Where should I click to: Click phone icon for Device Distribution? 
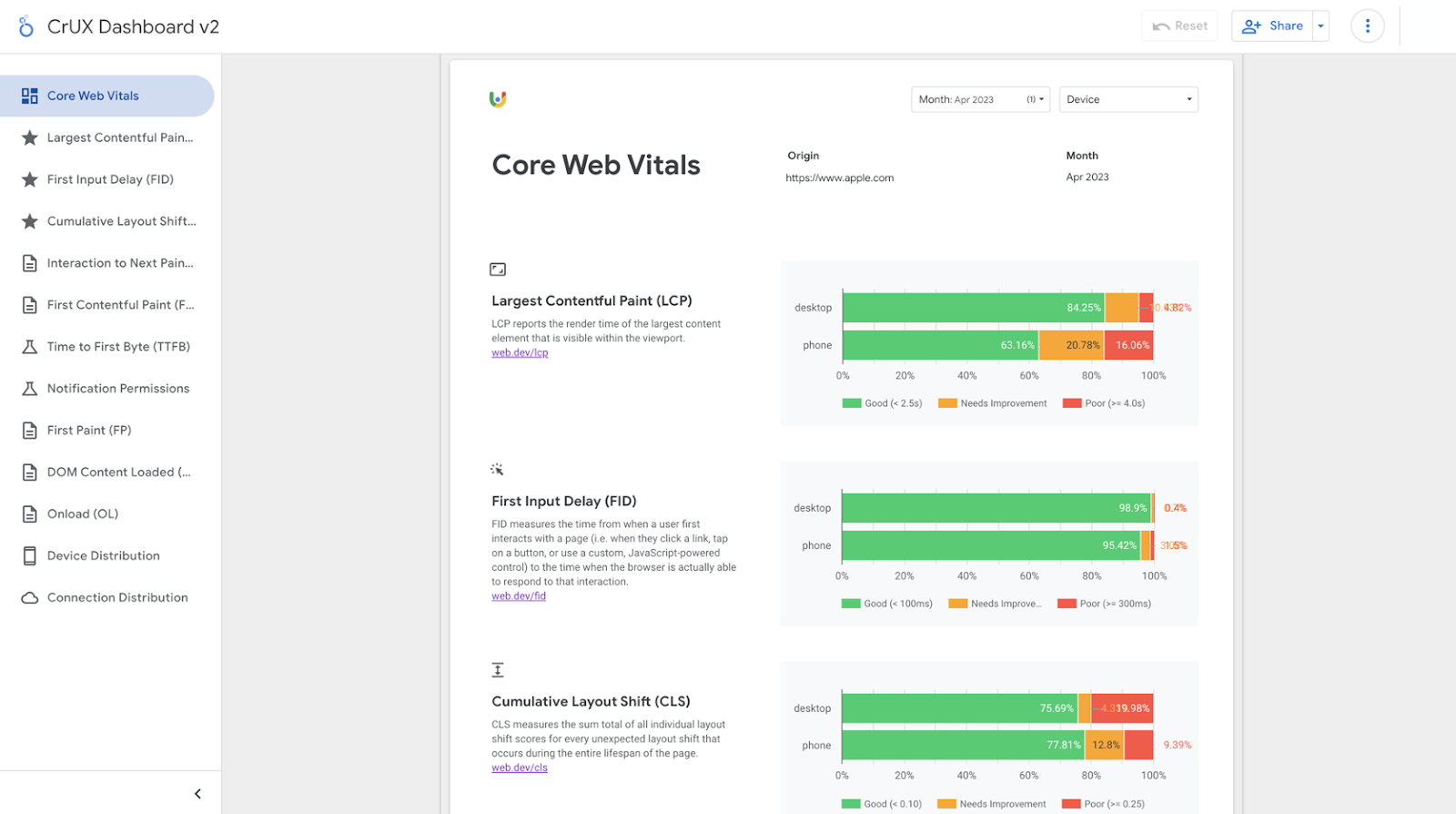tap(30, 555)
